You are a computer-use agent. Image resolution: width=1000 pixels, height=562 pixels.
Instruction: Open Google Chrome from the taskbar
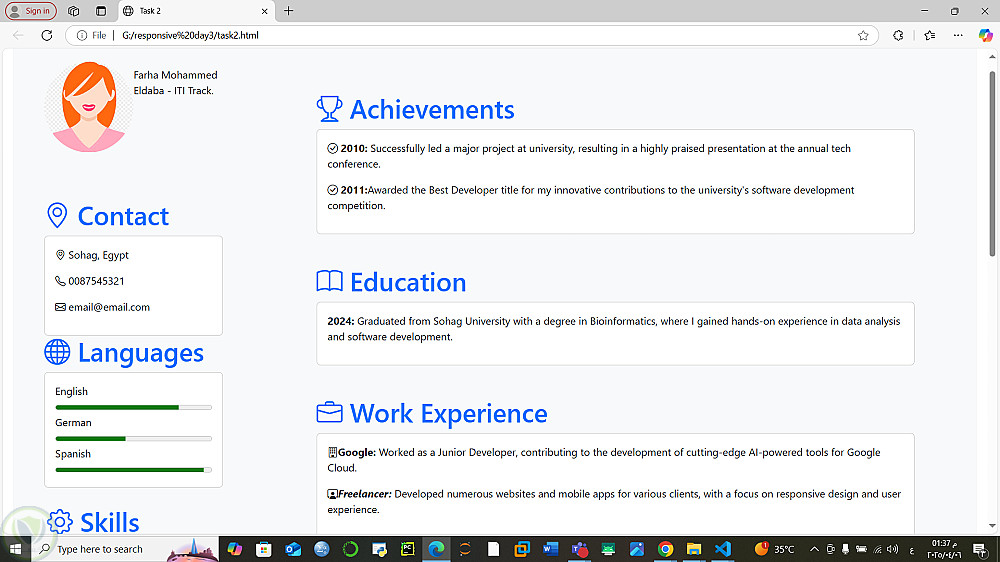point(665,549)
